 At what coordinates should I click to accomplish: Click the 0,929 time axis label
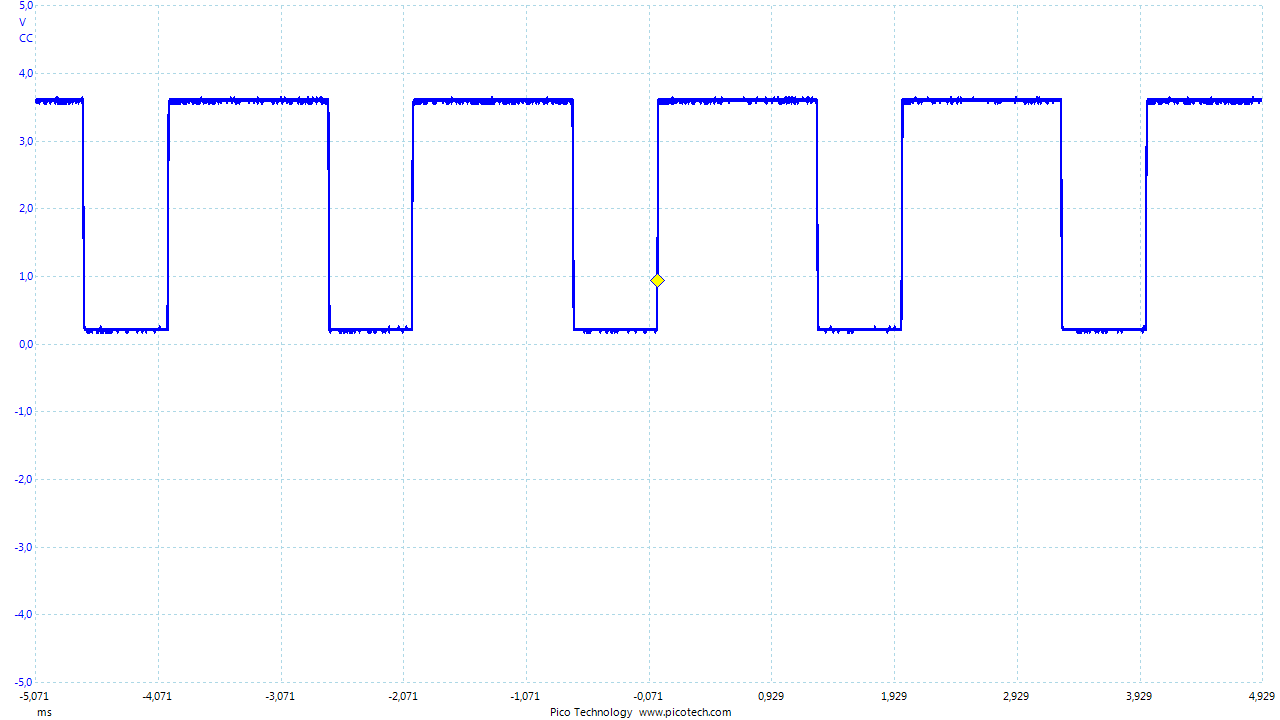tap(771, 696)
